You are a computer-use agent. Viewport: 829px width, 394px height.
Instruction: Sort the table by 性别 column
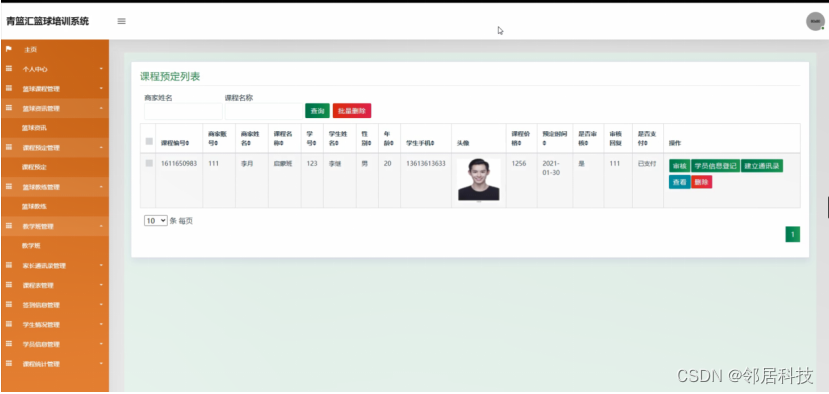(366, 139)
